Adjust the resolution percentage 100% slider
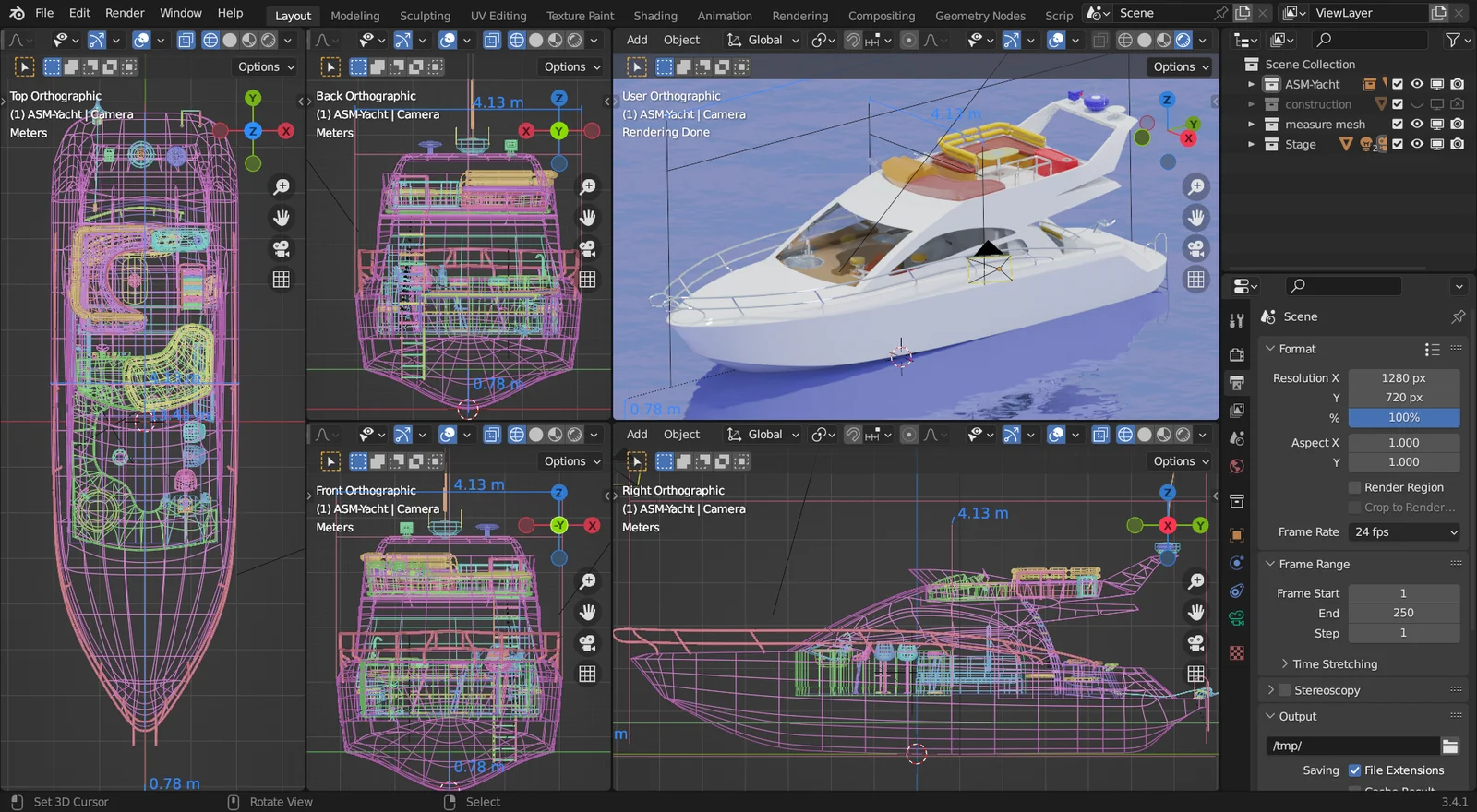Image resolution: width=1477 pixels, height=812 pixels. (1404, 418)
